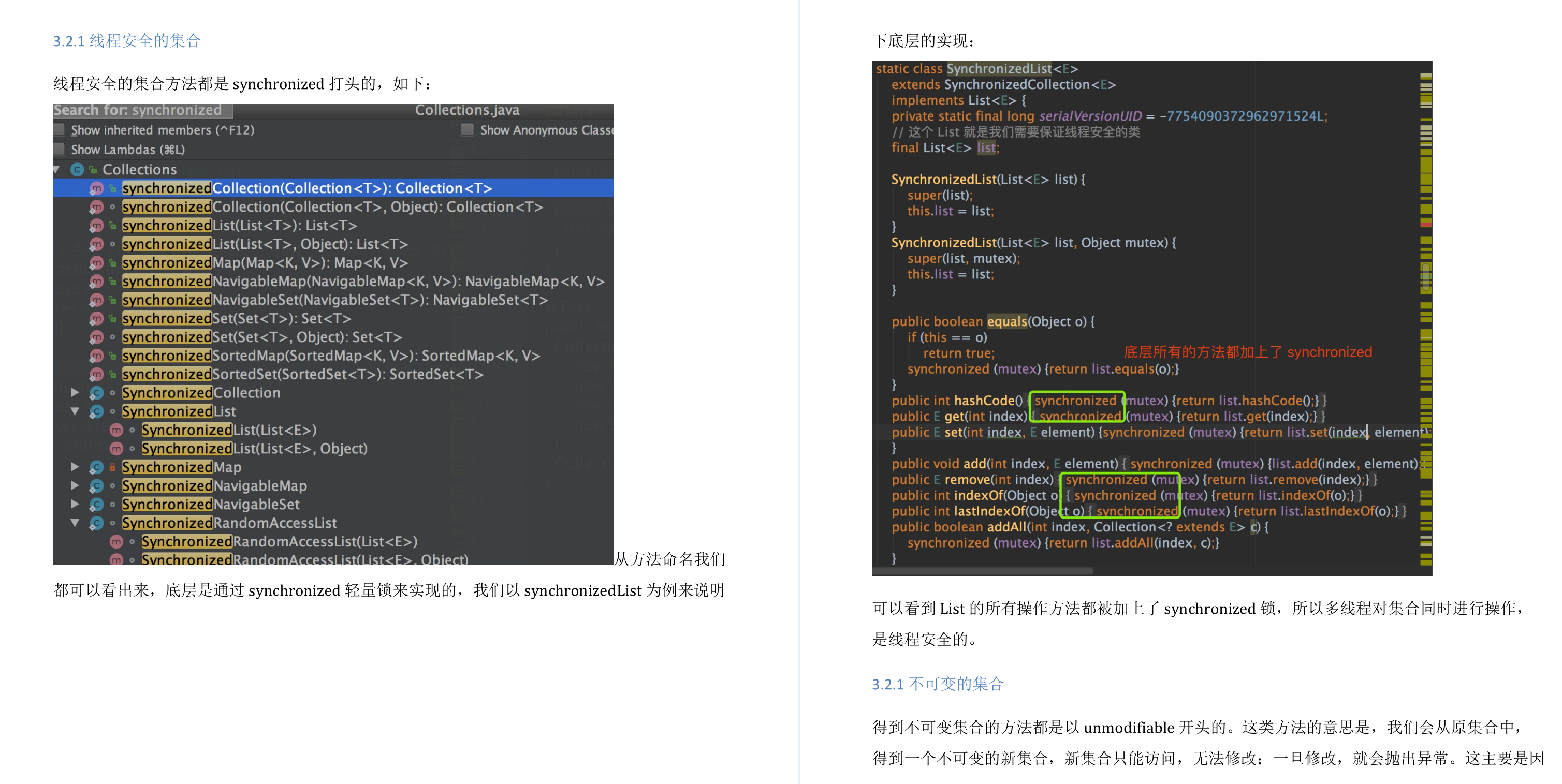The width and height of the screenshot is (1562, 784).
Task: Collapse the SynchronizedRandomAccessList class node
Action: point(75,523)
